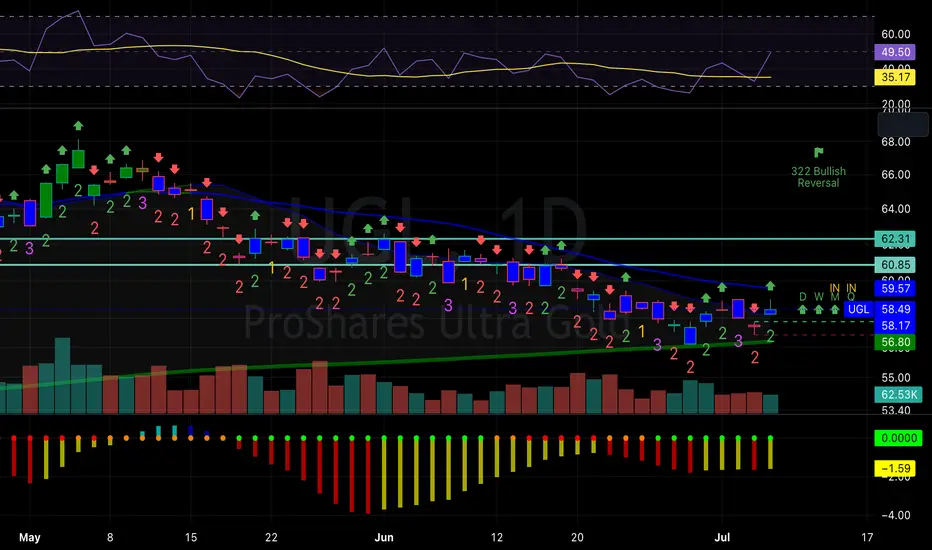Select the 60.85 horizontal line price label
The width and height of the screenshot is (932, 550).
click(x=895, y=265)
